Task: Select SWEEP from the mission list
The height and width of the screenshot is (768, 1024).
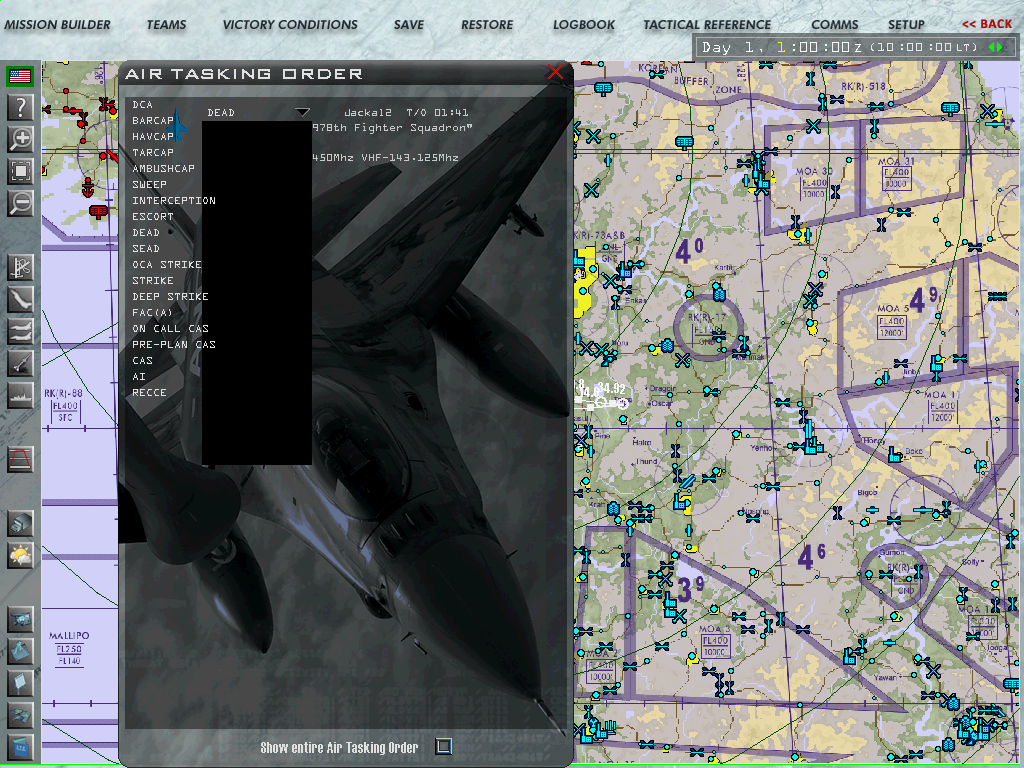Action: [x=150, y=185]
